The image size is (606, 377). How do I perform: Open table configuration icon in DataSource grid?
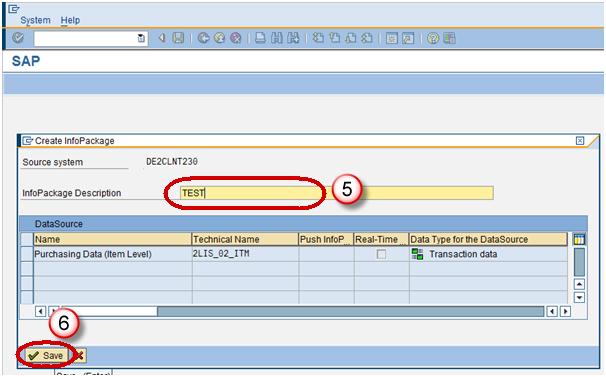[579, 239]
